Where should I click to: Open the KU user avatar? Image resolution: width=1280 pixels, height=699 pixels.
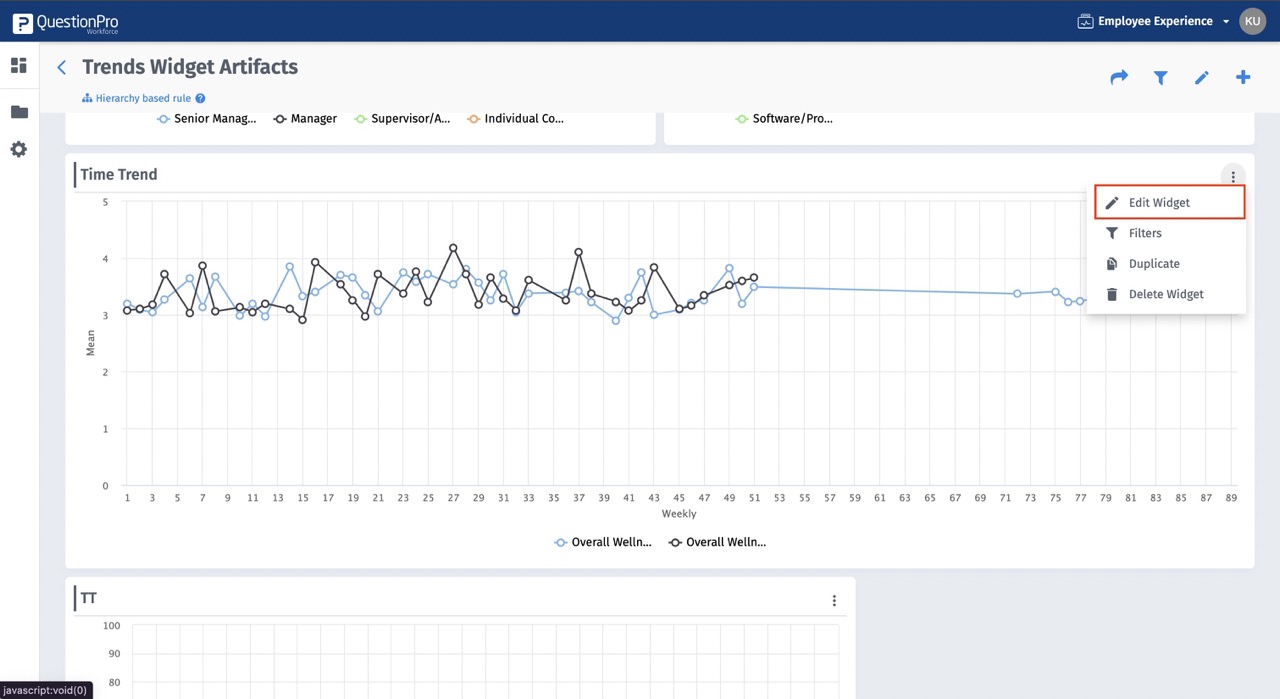click(1253, 21)
